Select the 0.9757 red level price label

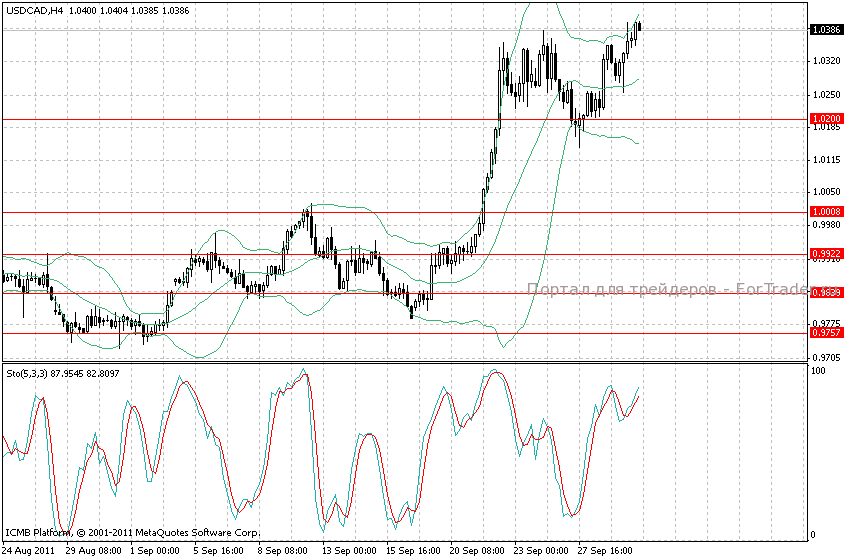click(x=826, y=333)
